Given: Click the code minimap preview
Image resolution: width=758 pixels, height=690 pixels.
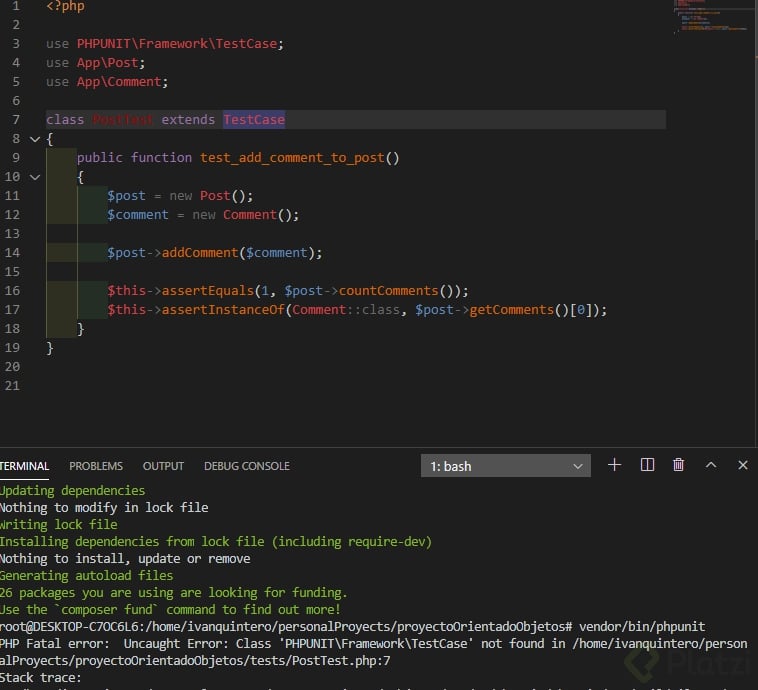Looking at the screenshot, I should (711, 17).
